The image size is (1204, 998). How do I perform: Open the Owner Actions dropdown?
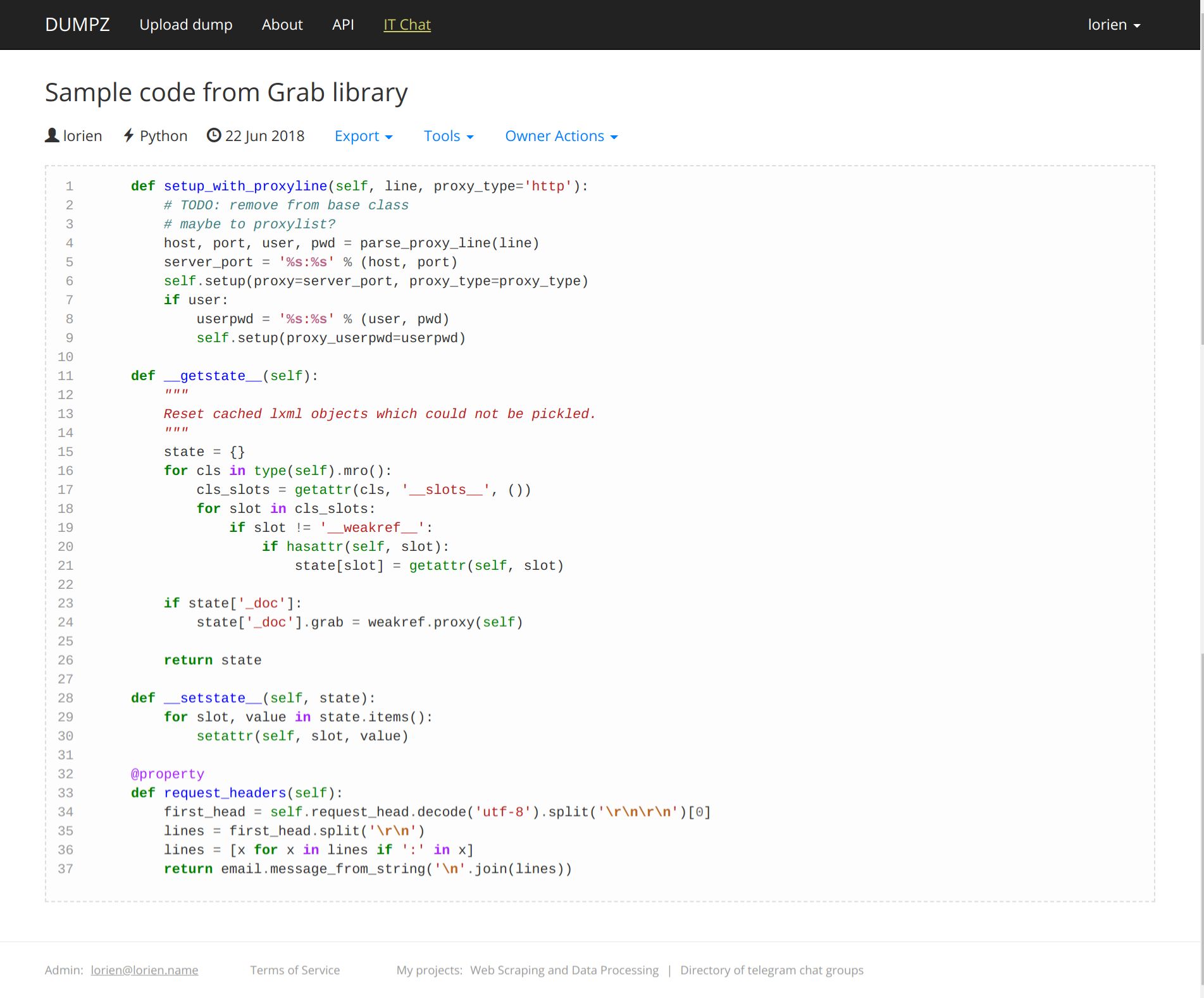coord(561,136)
